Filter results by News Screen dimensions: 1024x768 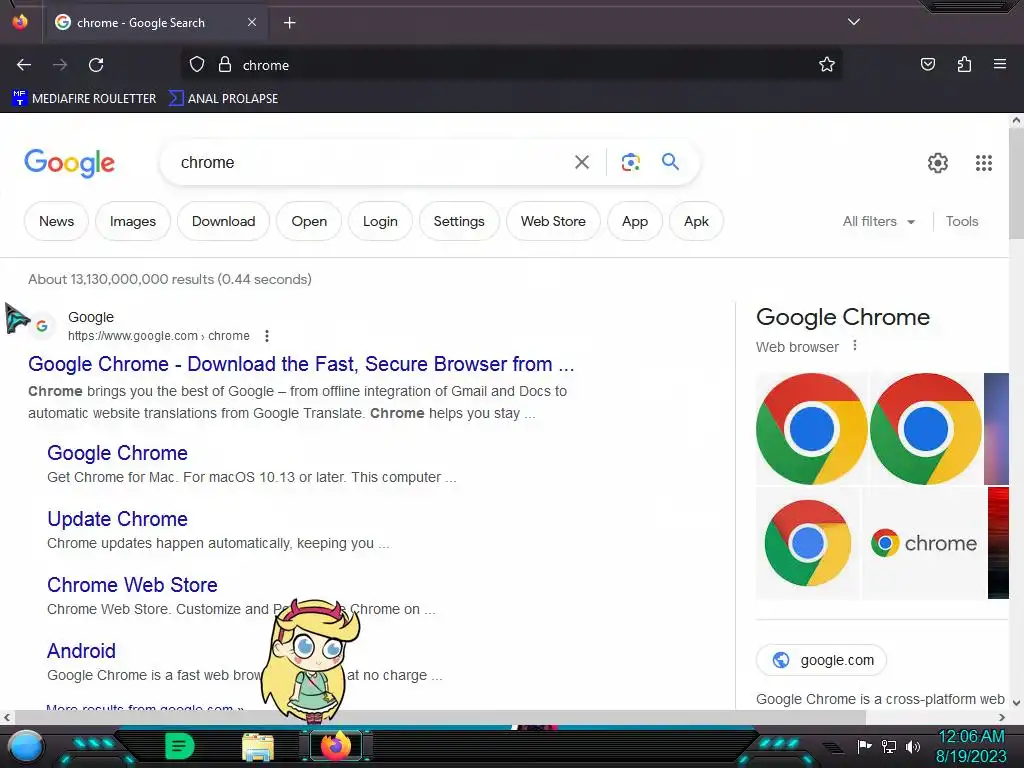[56, 221]
